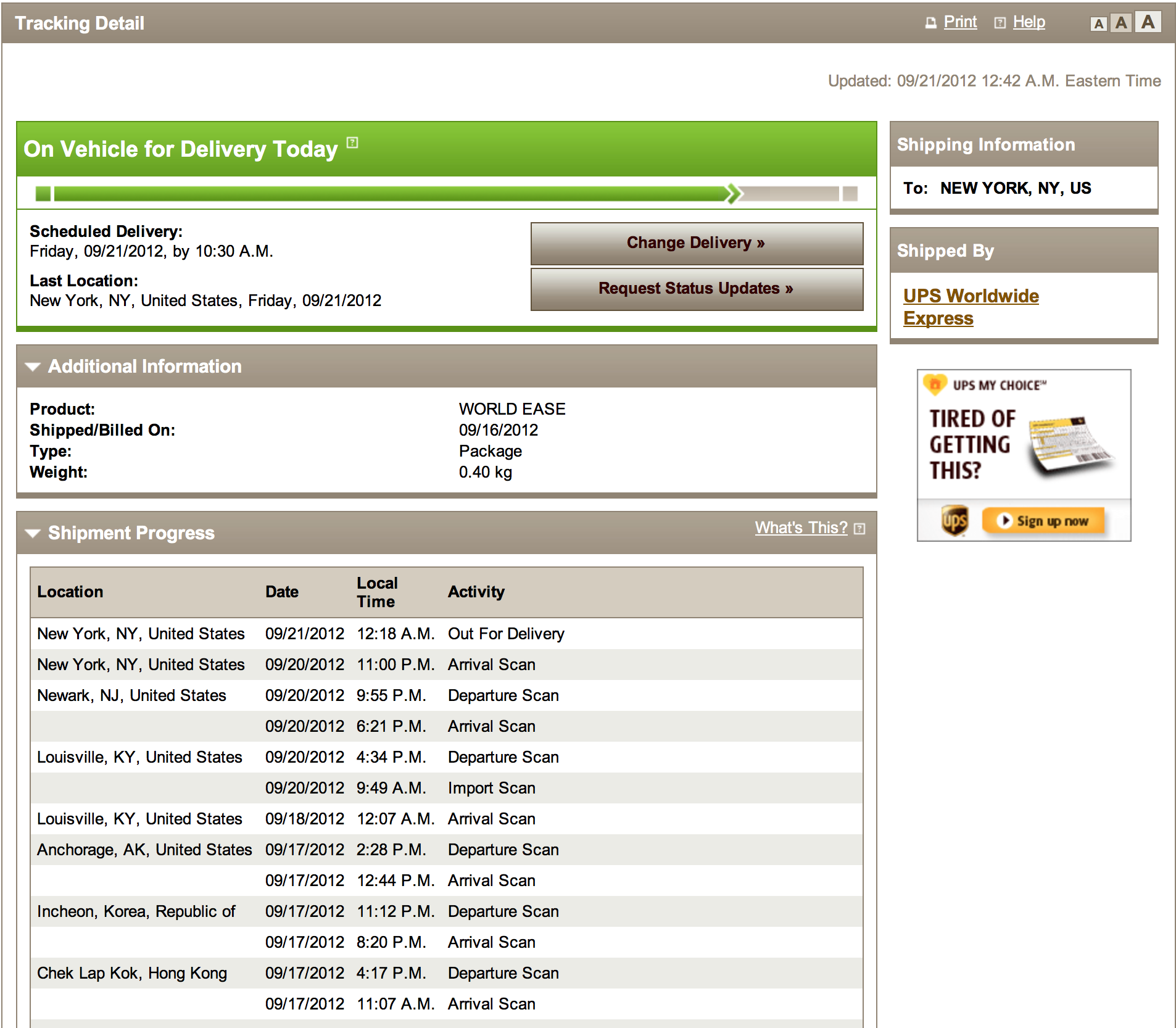The image size is (1176, 1028).
Task: Collapse the Shipment Progress section triangle
Action: tap(33, 533)
